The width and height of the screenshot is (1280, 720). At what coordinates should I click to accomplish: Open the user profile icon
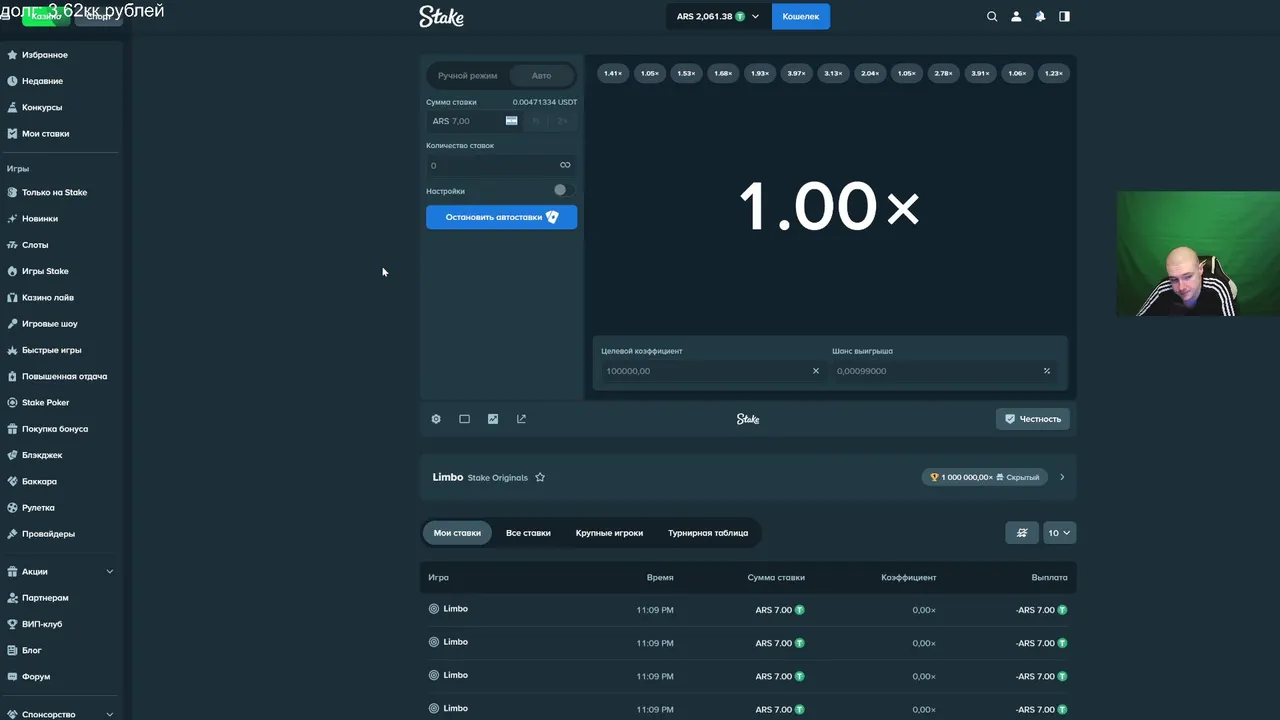point(1016,16)
